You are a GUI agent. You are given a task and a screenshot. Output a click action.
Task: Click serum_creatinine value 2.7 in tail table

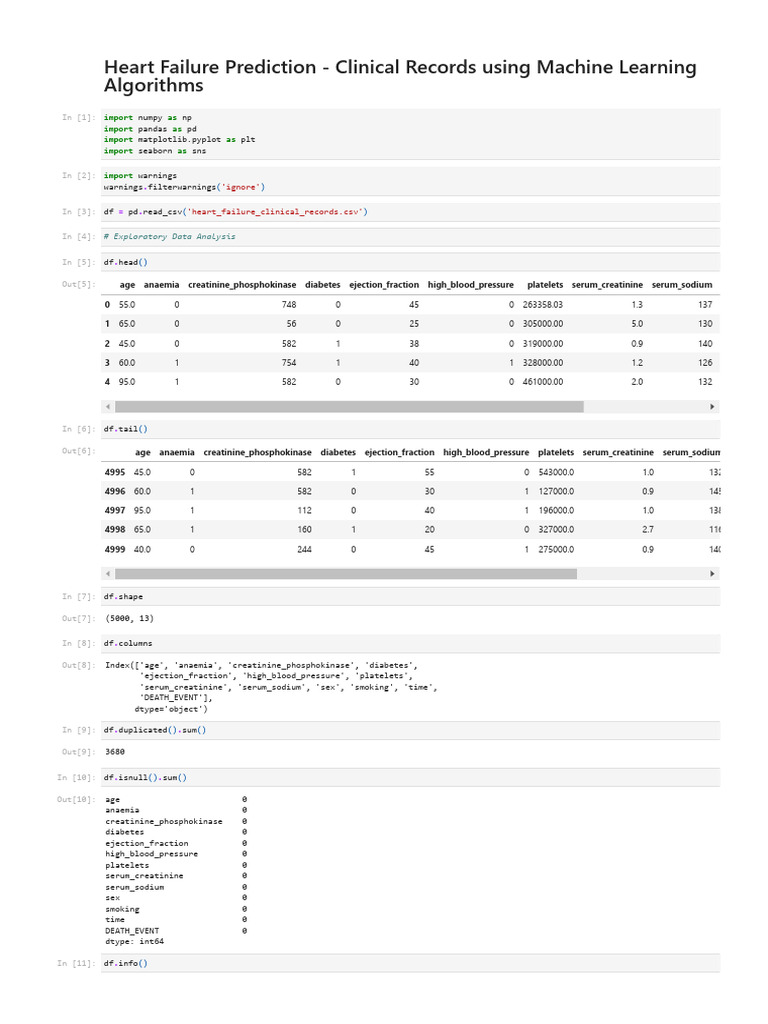pos(648,530)
